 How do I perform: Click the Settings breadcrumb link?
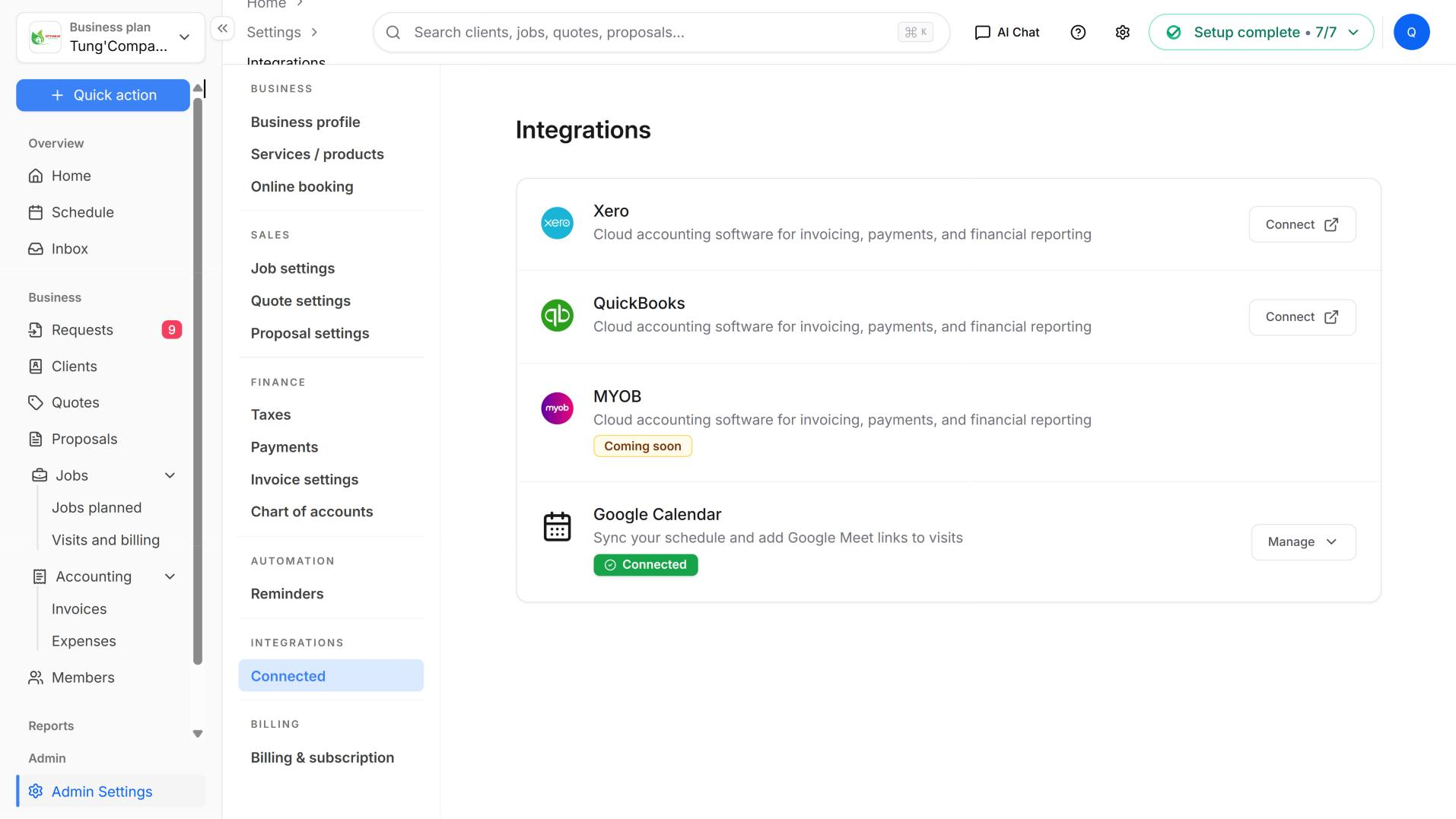point(274,32)
